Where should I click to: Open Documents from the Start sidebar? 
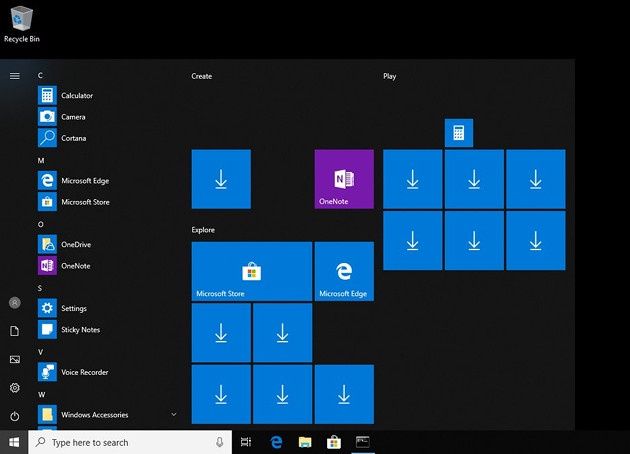14,331
